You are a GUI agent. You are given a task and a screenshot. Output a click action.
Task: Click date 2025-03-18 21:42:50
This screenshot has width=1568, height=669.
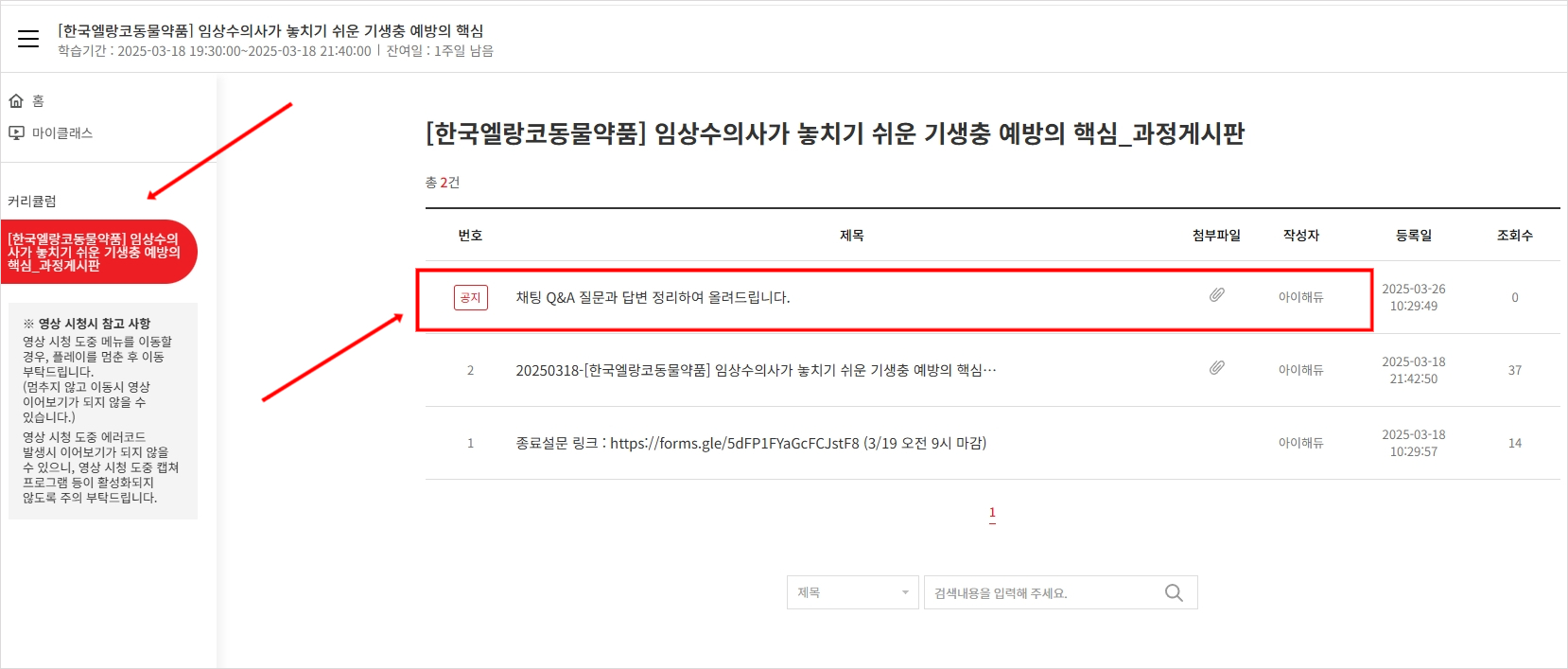pos(1414,370)
